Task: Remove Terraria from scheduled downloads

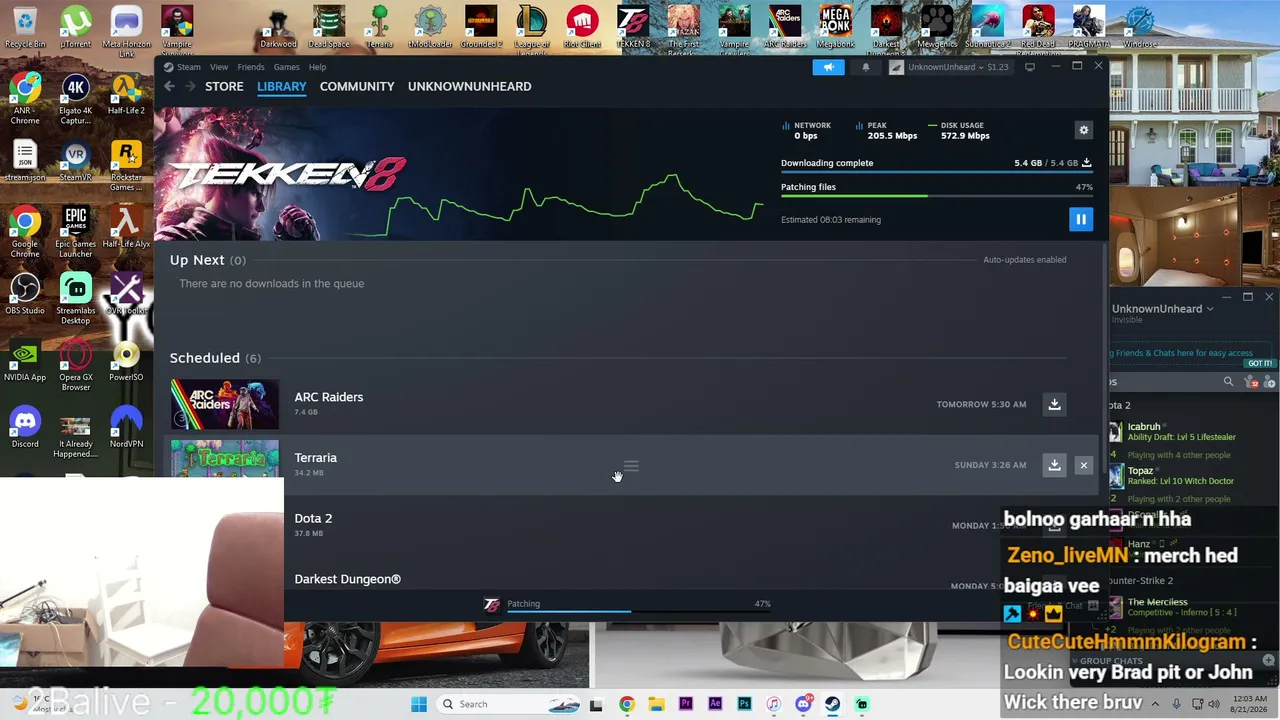Action: (x=1083, y=465)
